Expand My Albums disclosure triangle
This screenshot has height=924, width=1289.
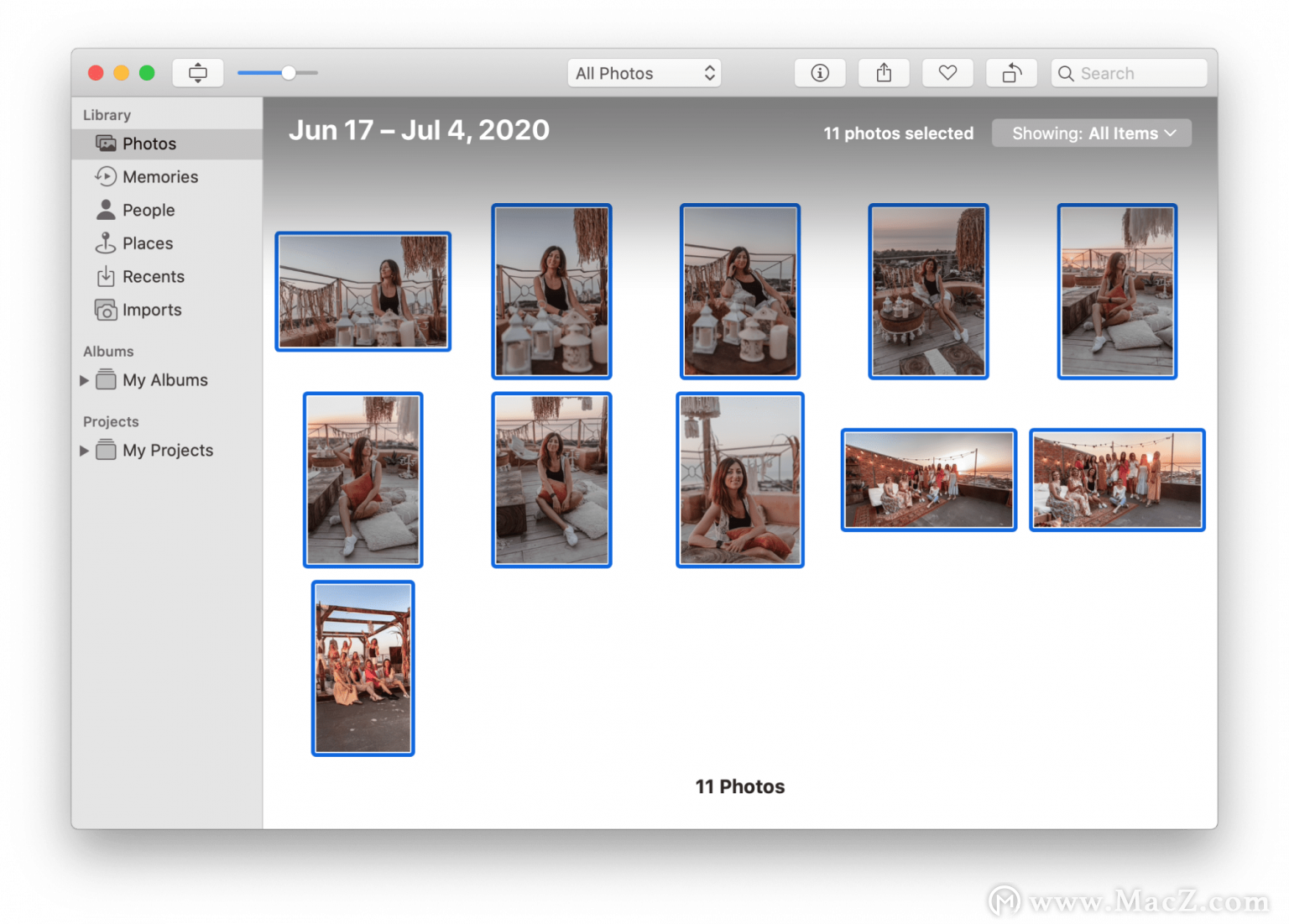[x=84, y=380]
